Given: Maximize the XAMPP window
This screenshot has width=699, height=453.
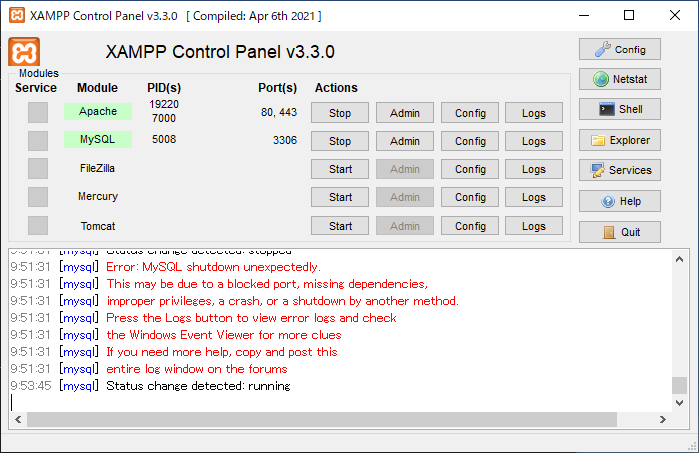Looking at the screenshot, I should (629, 15).
